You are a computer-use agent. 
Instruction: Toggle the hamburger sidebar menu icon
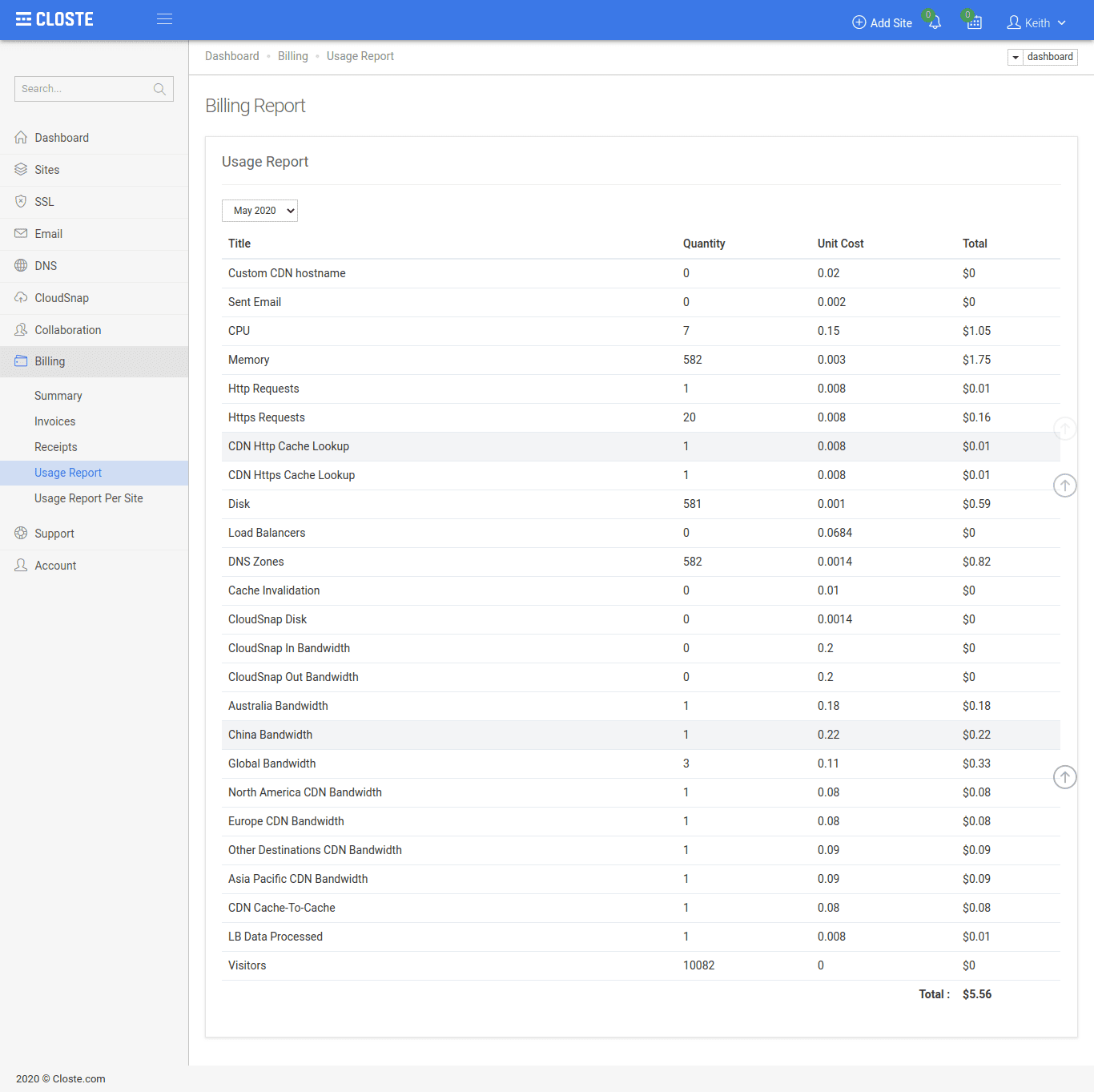click(164, 18)
